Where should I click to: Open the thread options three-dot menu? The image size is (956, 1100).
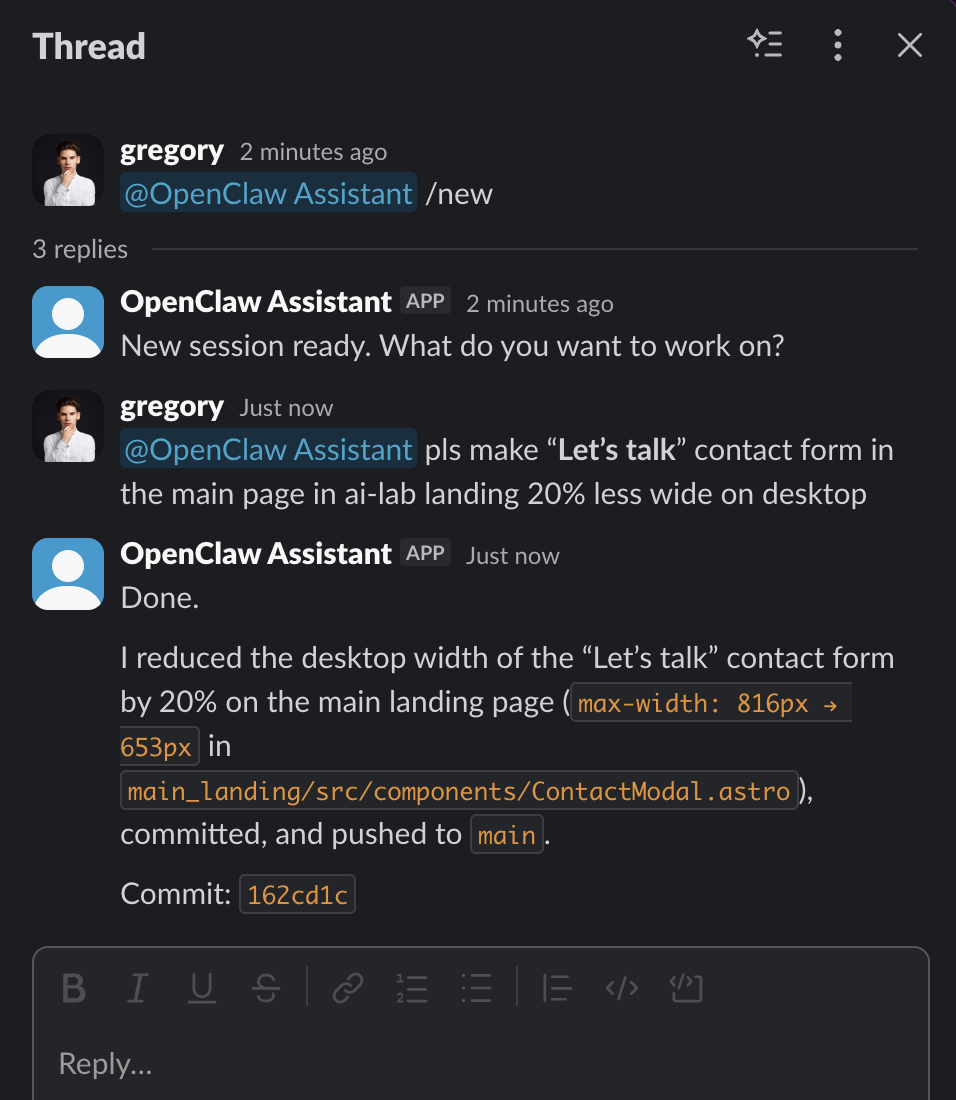point(838,44)
